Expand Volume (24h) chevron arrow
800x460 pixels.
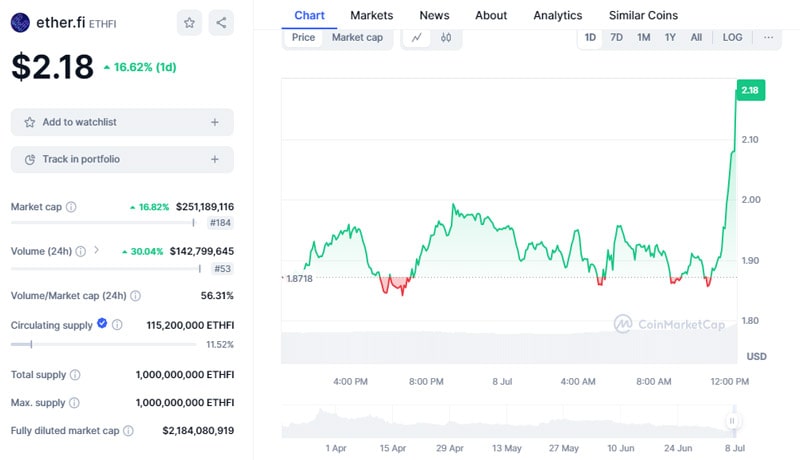coord(96,250)
